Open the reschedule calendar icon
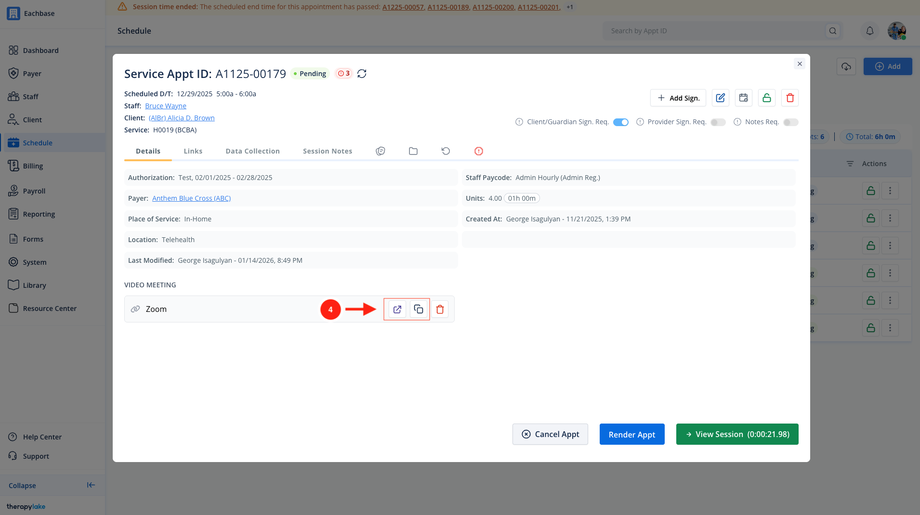Image resolution: width=920 pixels, height=515 pixels. pyautogui.click(x=743, y=98)
